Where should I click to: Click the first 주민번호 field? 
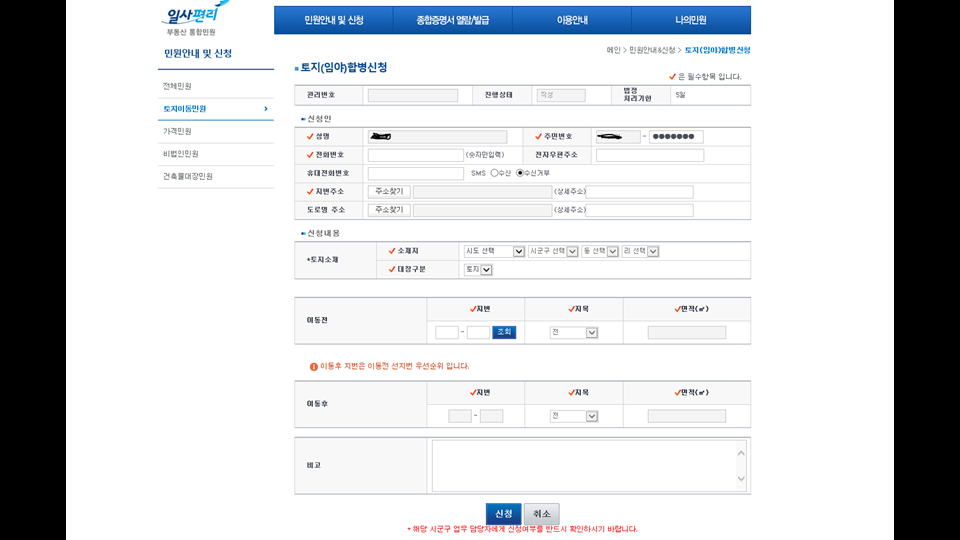pos(618,137)
